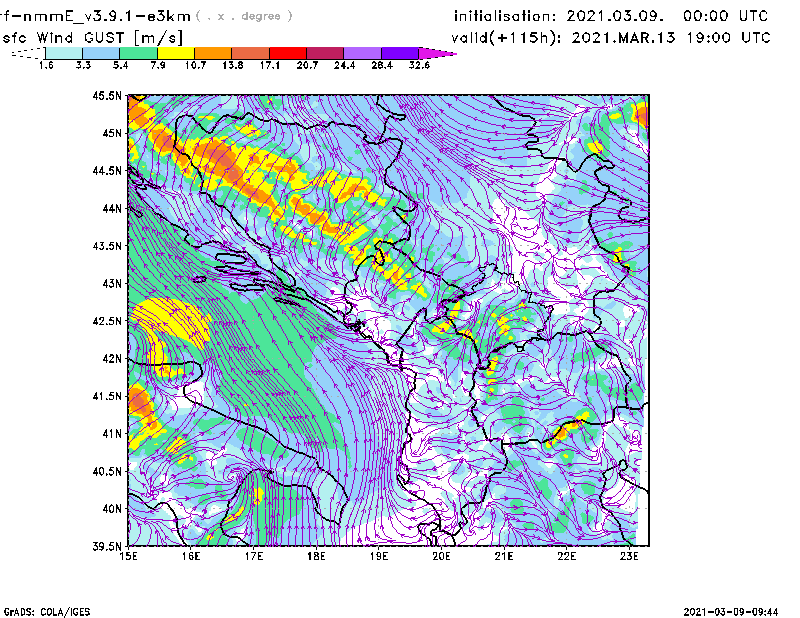Viewport: 800px width, 618px height.
Task: Click the legend value 28.4
Action: (382, 65)
